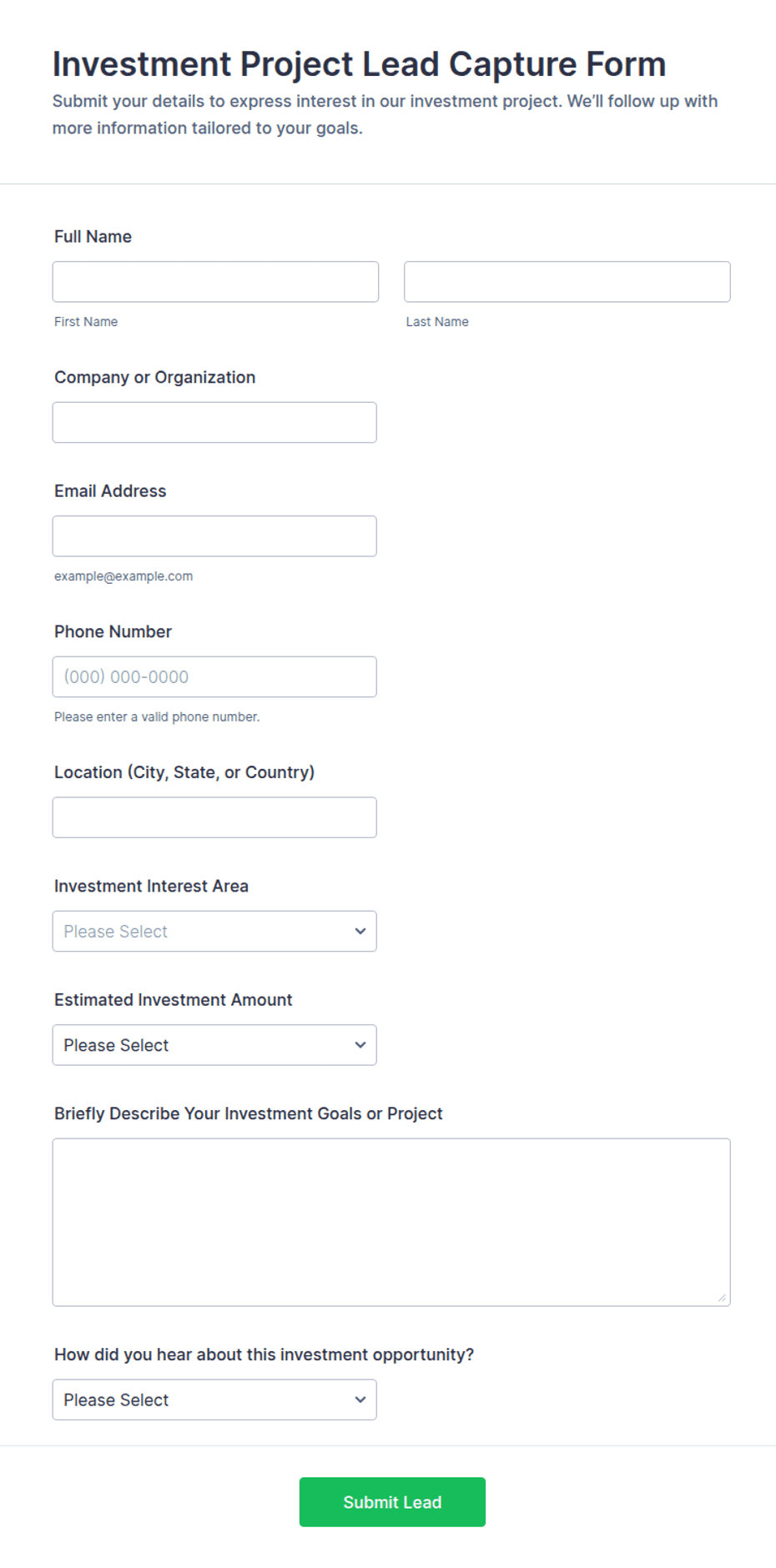The image size is (776, 1568).
Task: Click the Email Address input box
Action: (214, 536)
